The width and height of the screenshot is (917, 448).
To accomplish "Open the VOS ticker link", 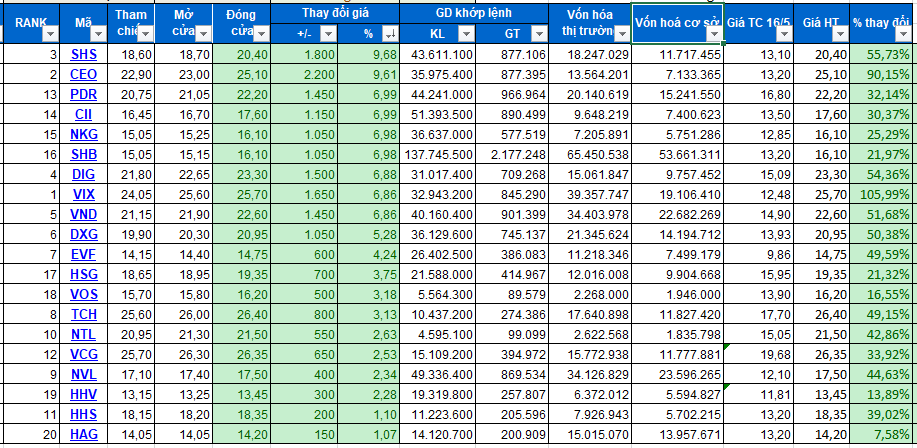I will 84,294.
